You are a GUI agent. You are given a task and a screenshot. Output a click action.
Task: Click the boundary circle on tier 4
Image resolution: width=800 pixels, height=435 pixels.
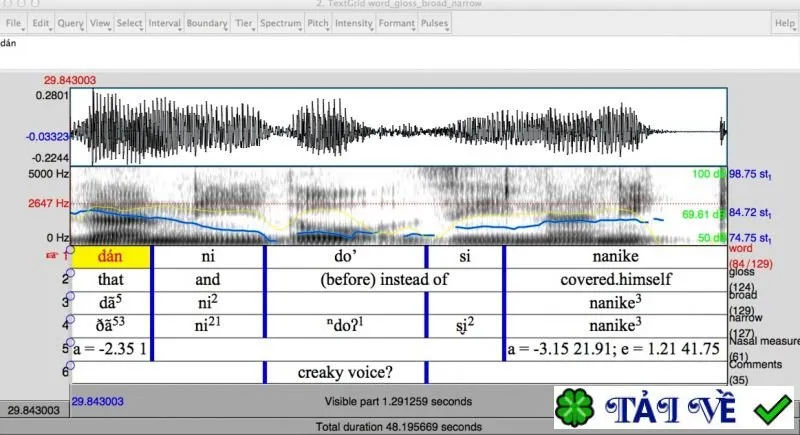(x=70, y=319)
